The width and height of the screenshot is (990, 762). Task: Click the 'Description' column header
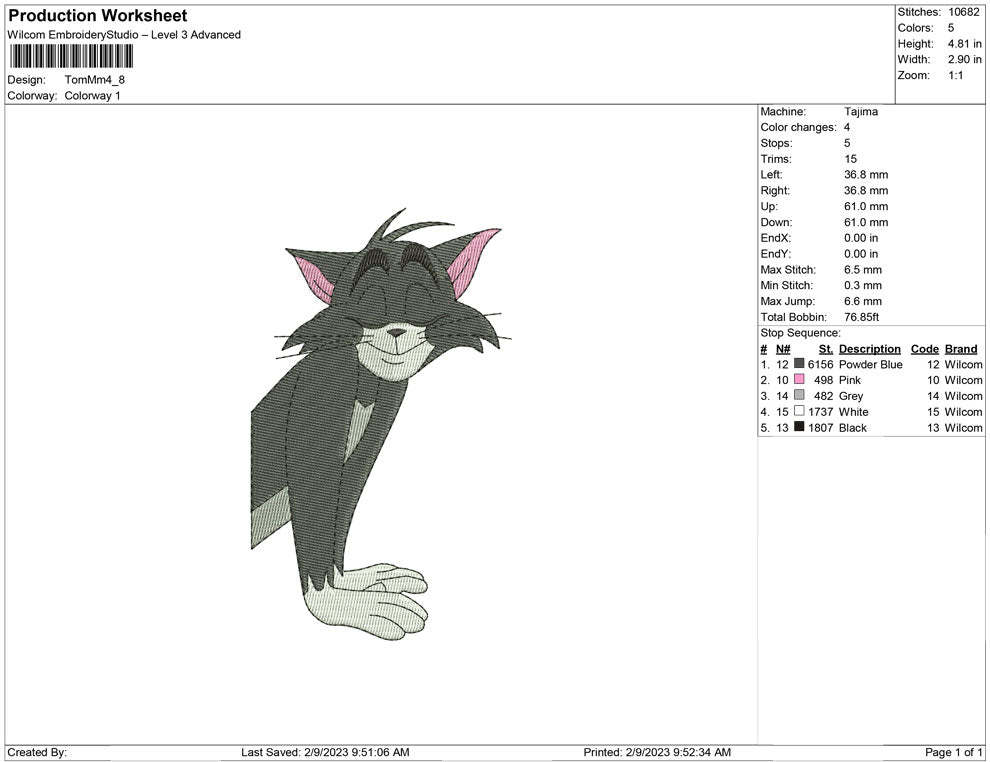click(869, 348)
